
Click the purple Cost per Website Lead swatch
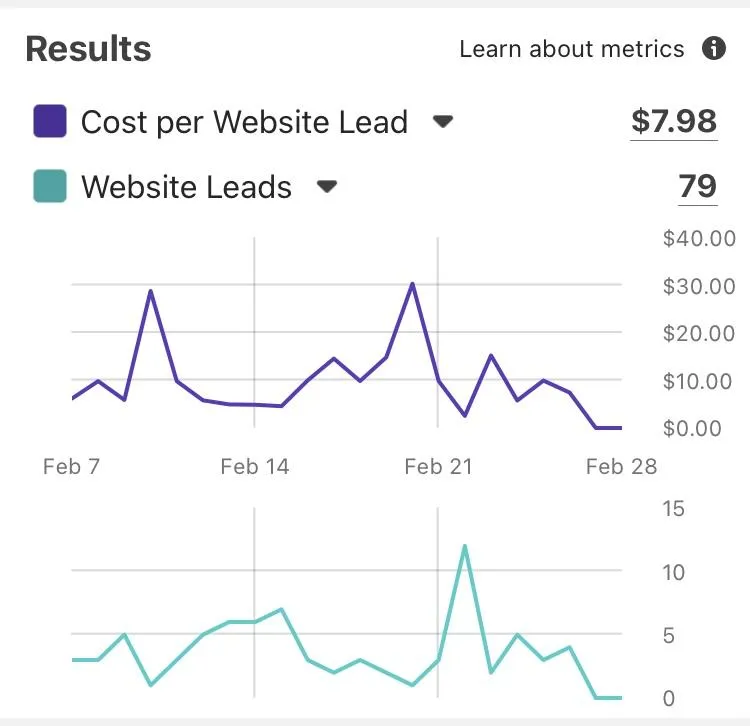click(x=50, y=121)
